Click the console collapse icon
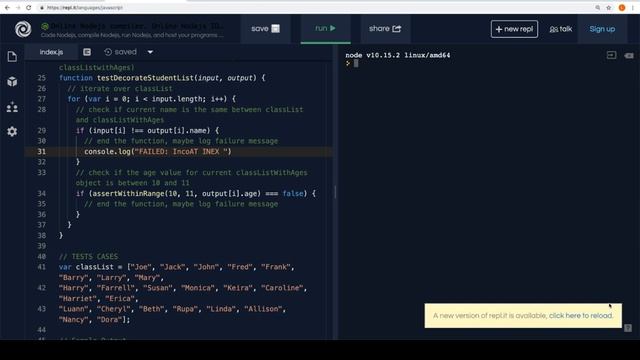Viewport: 640px width, 360px height. 611,55
